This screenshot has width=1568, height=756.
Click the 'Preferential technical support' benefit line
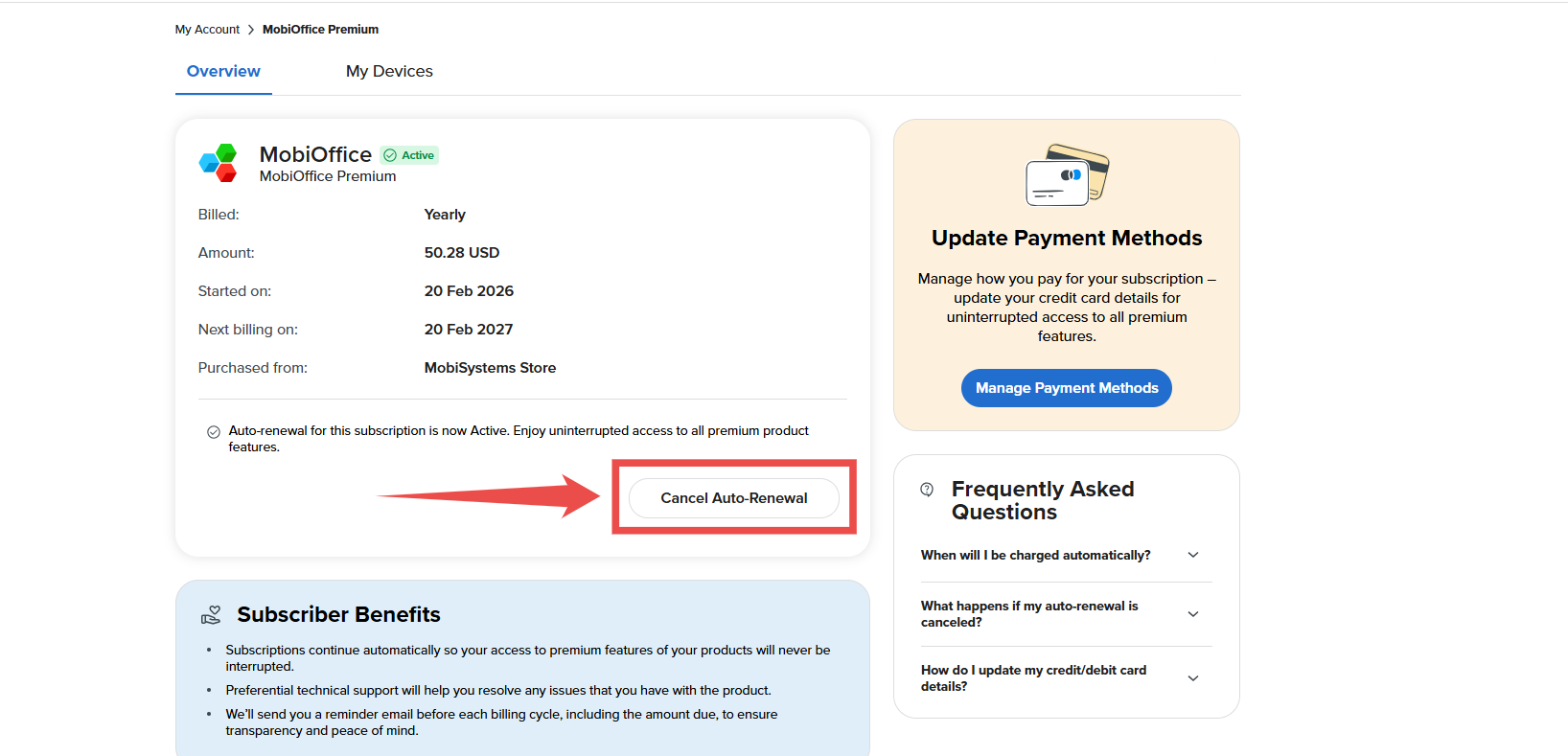click(x=498, y=690)
